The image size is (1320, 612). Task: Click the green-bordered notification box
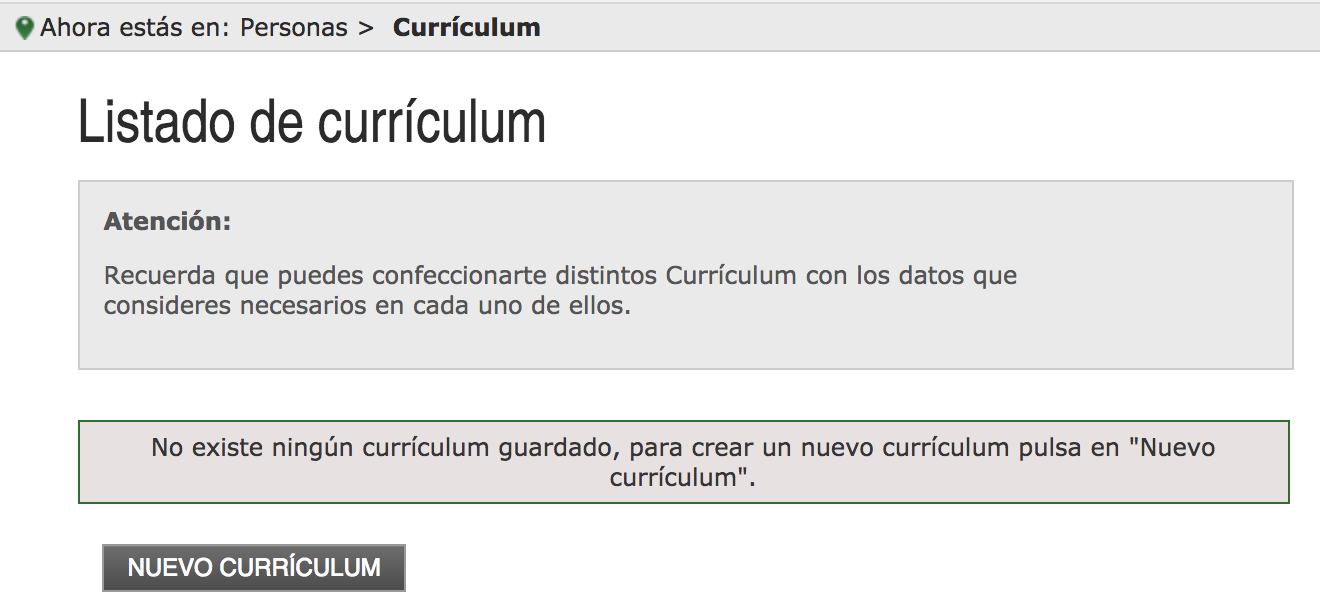pyautogui.click(x=684, y=462)
